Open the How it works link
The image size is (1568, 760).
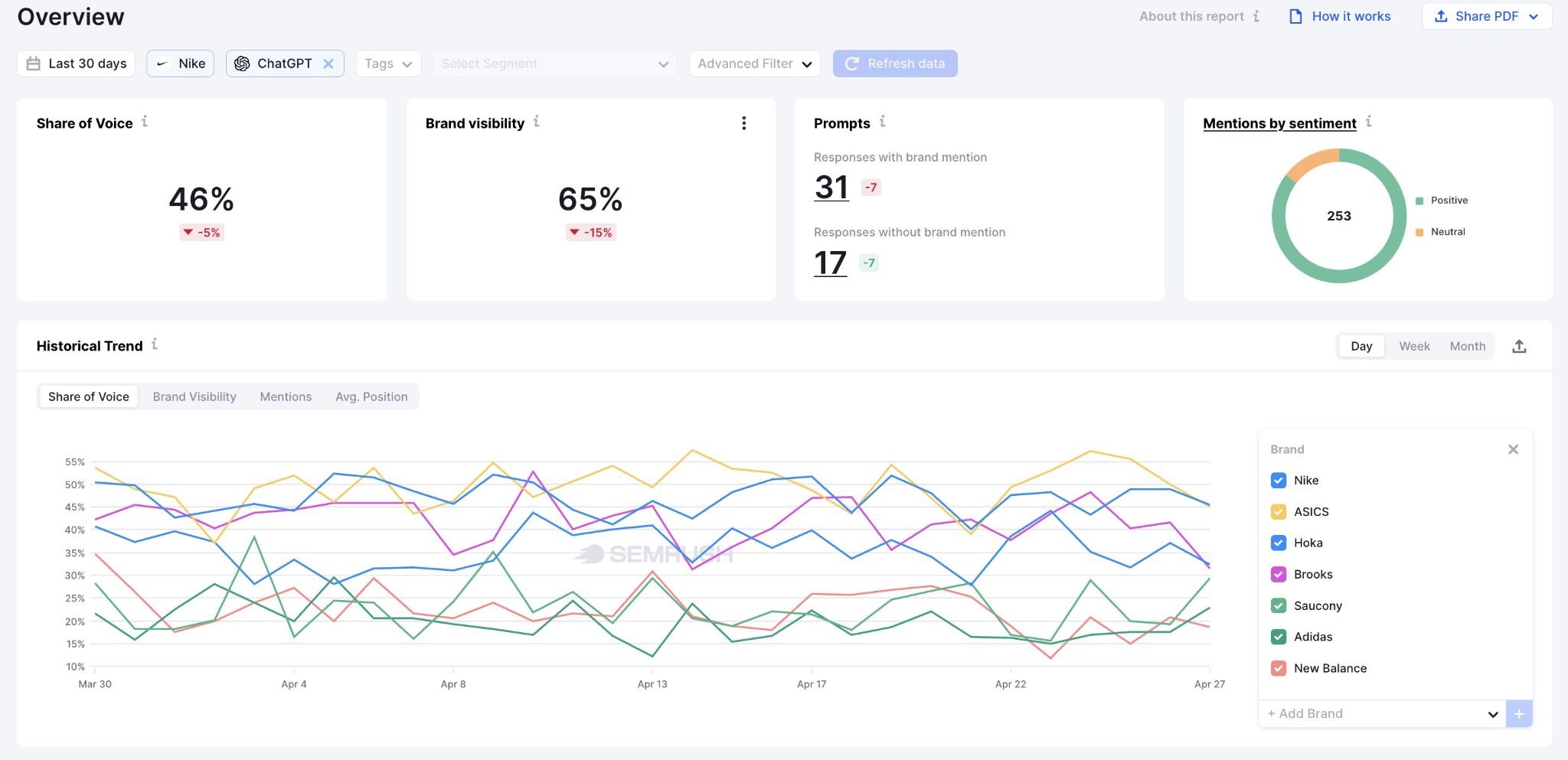coord(1351,16)
